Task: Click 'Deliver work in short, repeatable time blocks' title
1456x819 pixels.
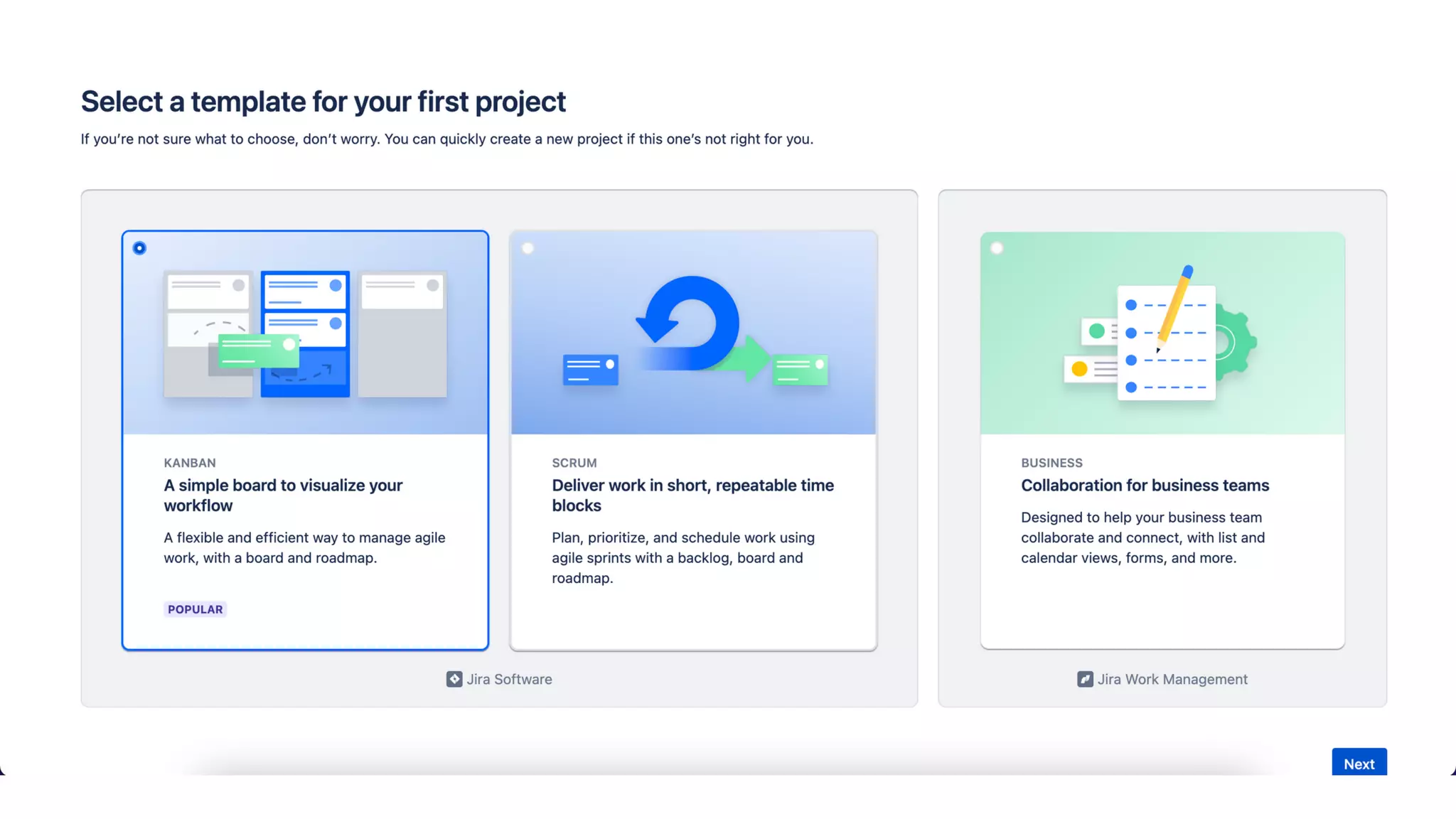Action: coord(692,496)
